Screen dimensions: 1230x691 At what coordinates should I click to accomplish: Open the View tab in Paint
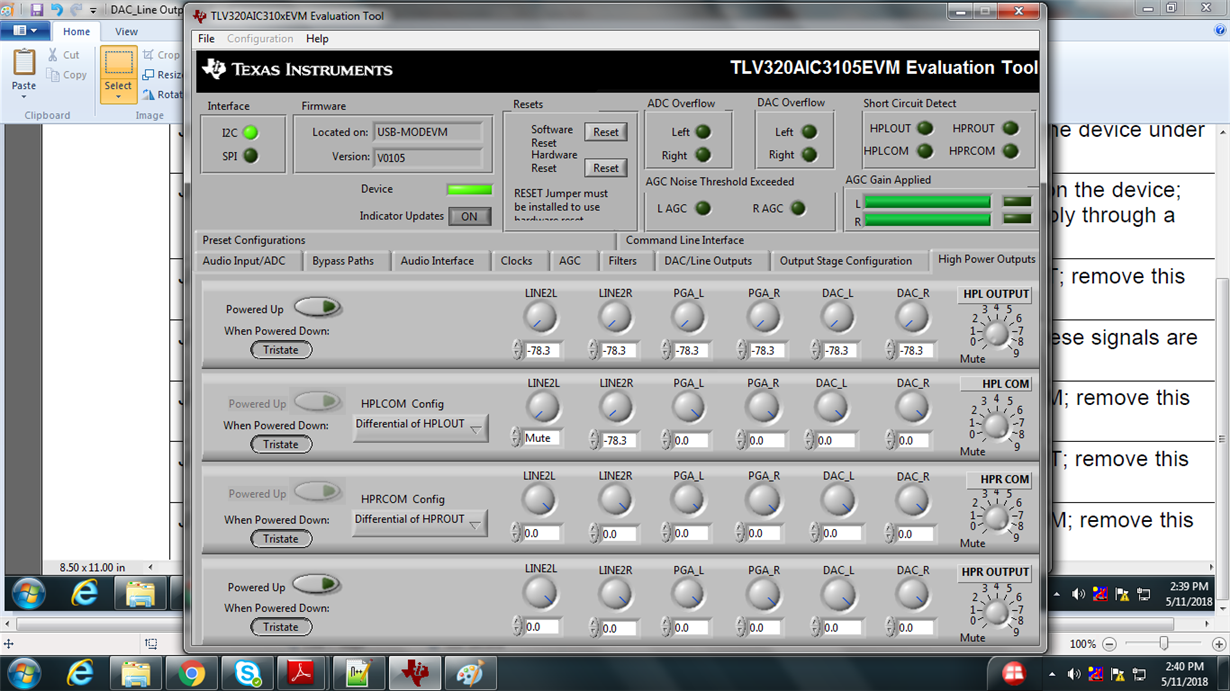[126, 31]
